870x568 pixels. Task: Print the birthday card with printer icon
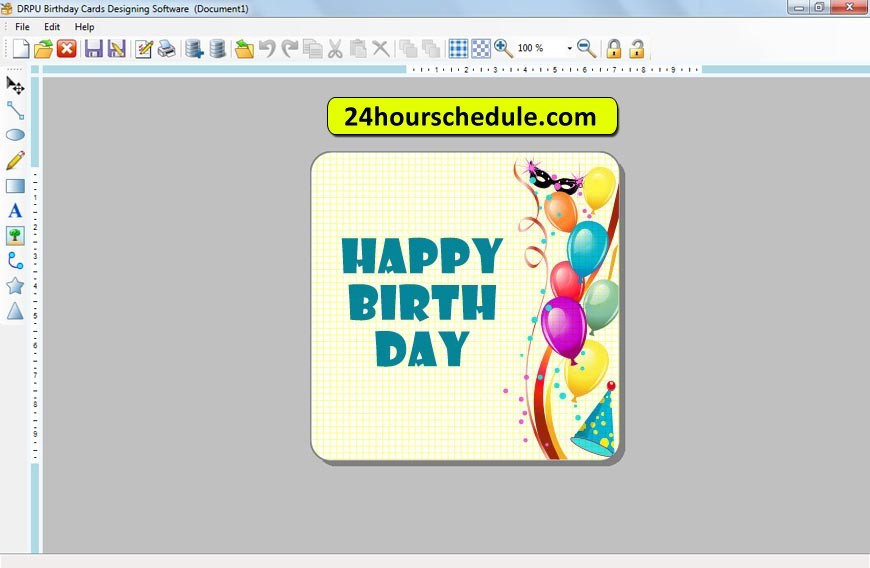coord(166,49)
